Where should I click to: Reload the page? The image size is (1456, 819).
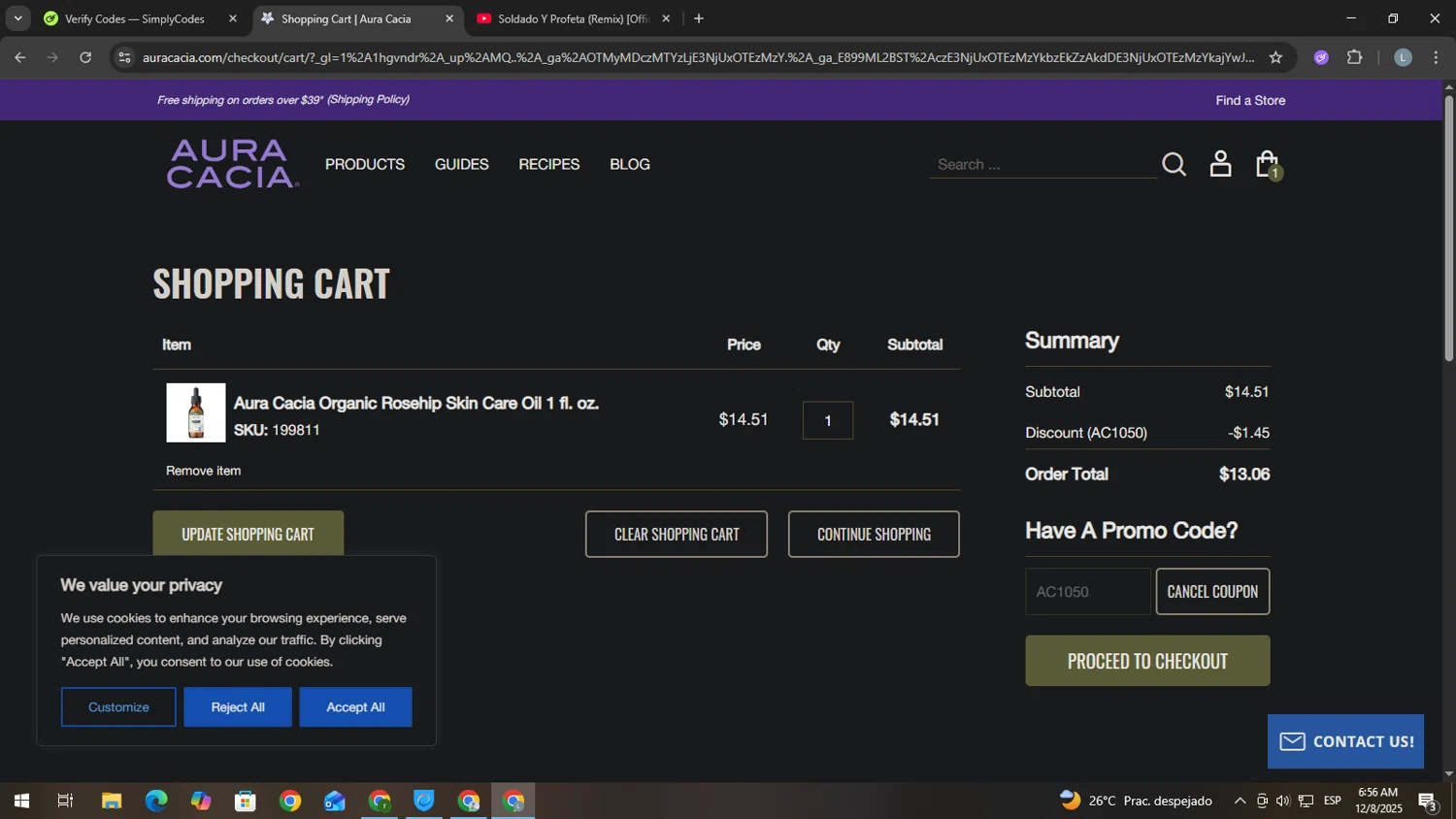[85, 57]
